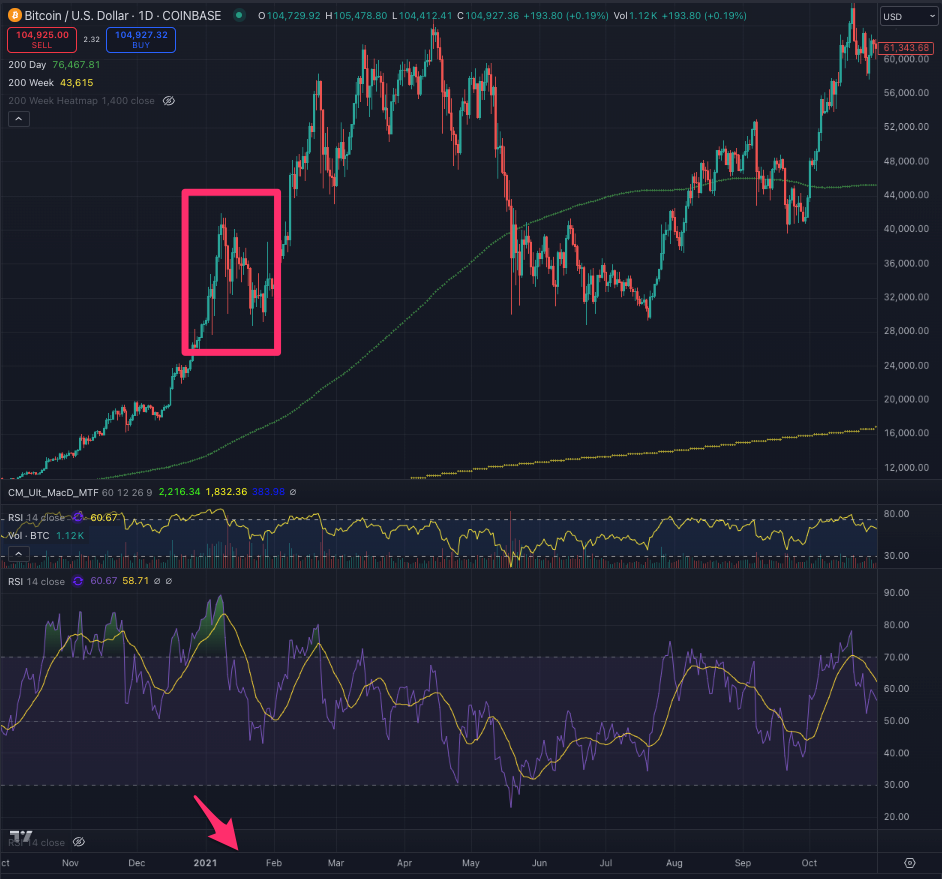Click the Feb label on time axis
The height and width of the screenshot is (879, 942).
coord(274,863)
